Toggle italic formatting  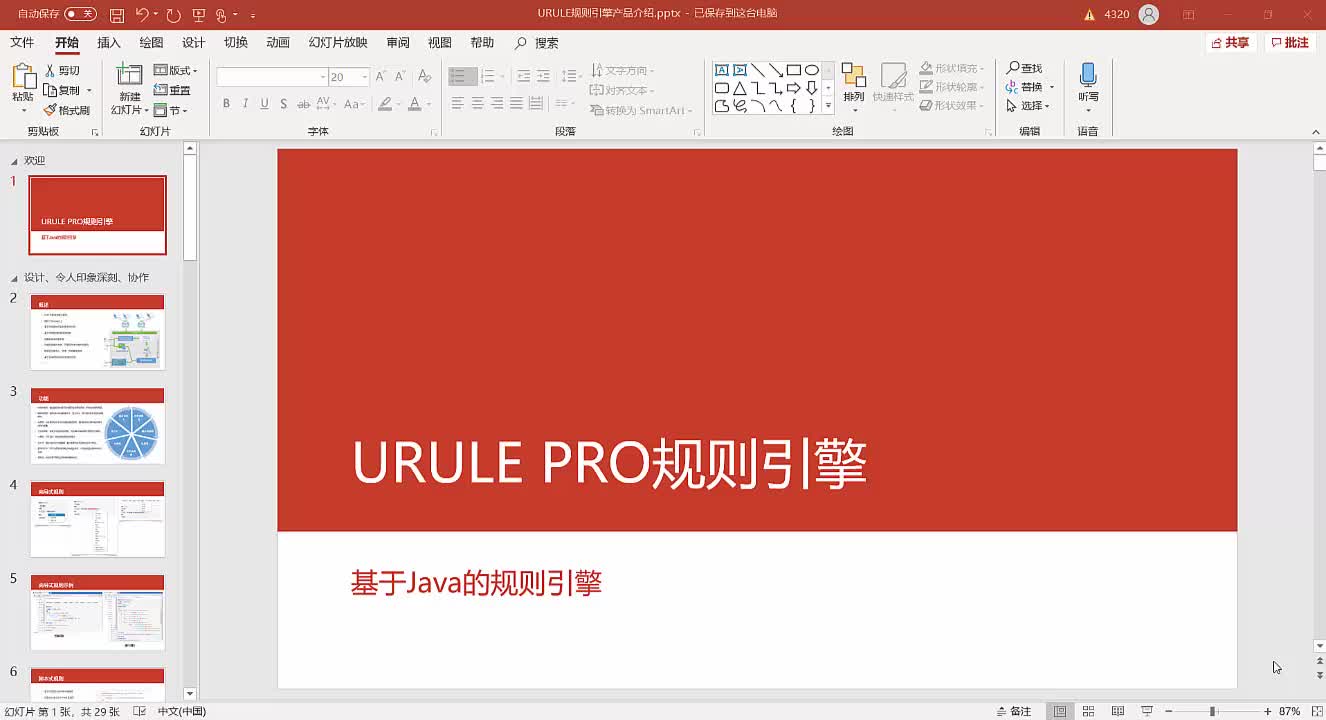tap(245, 104)
